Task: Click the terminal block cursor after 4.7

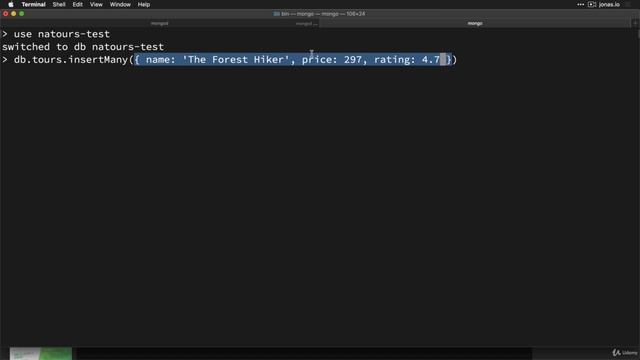Action: click(443, 60)
